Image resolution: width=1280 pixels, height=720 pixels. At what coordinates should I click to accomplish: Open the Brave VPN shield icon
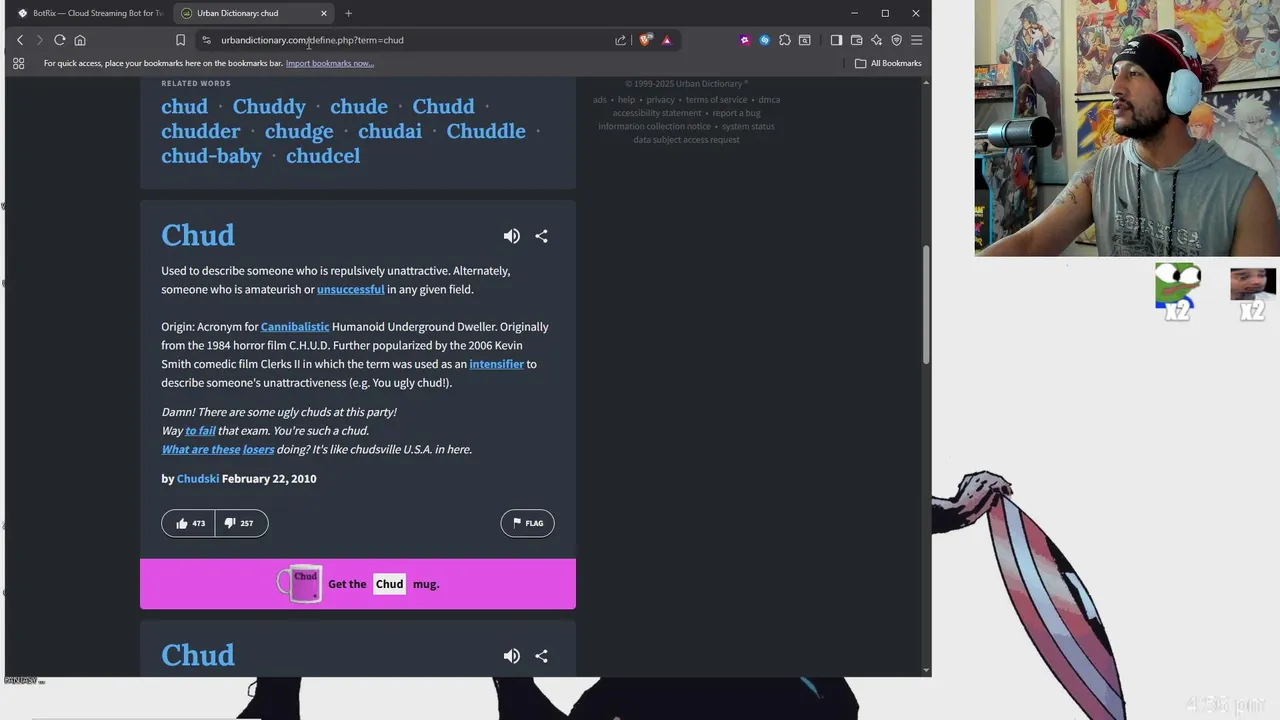pos(896,40)
